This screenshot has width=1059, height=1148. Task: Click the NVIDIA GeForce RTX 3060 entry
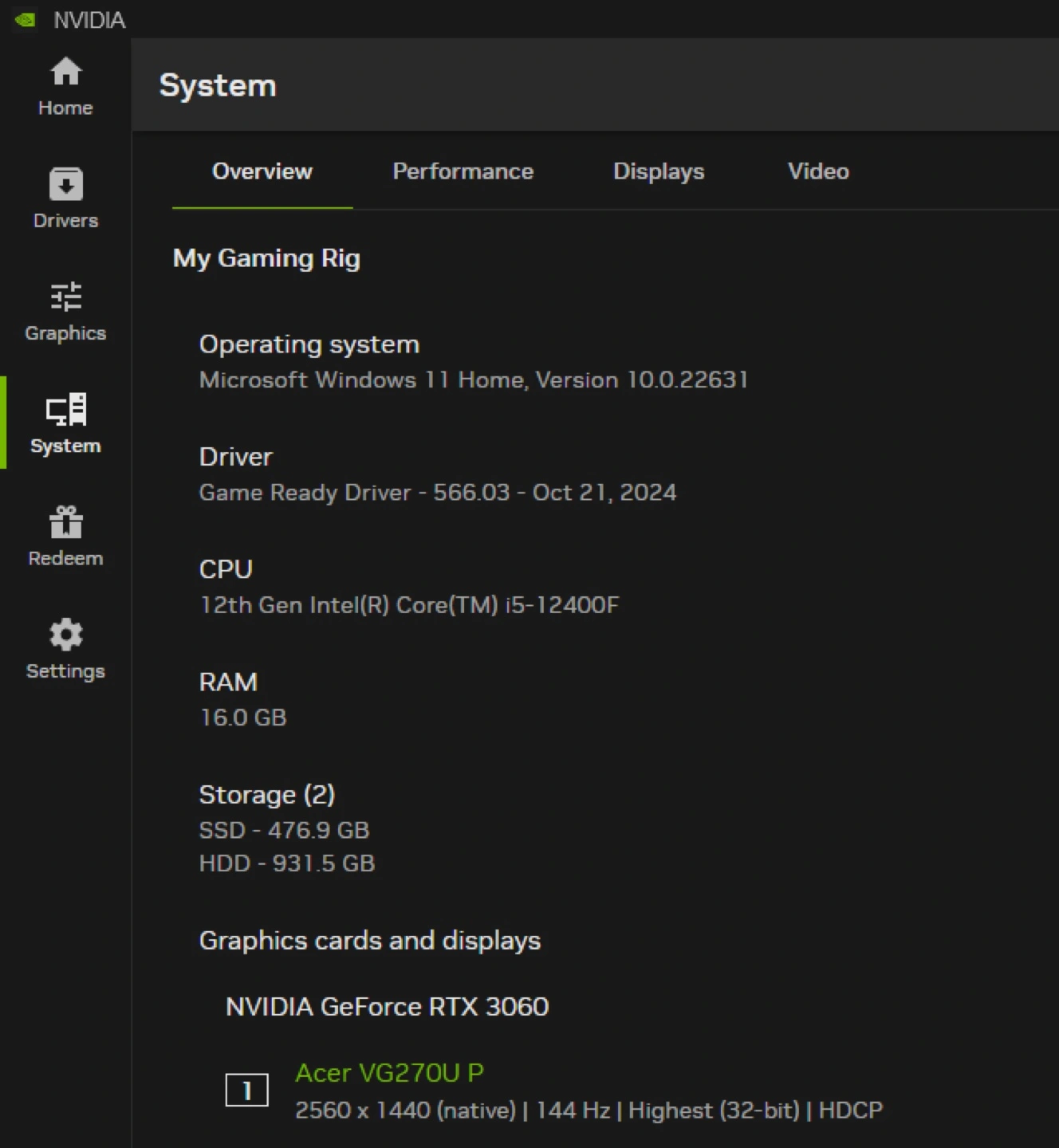coord(387,1007)
